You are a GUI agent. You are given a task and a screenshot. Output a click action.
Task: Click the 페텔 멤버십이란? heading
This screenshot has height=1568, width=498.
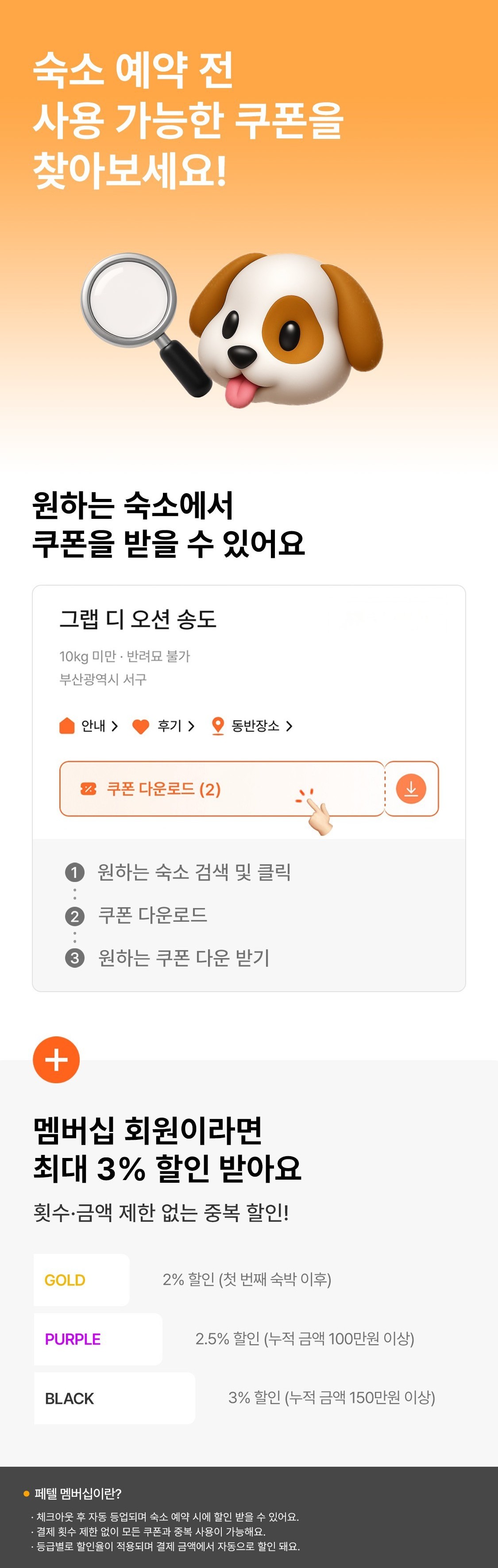click(78, 1494)
